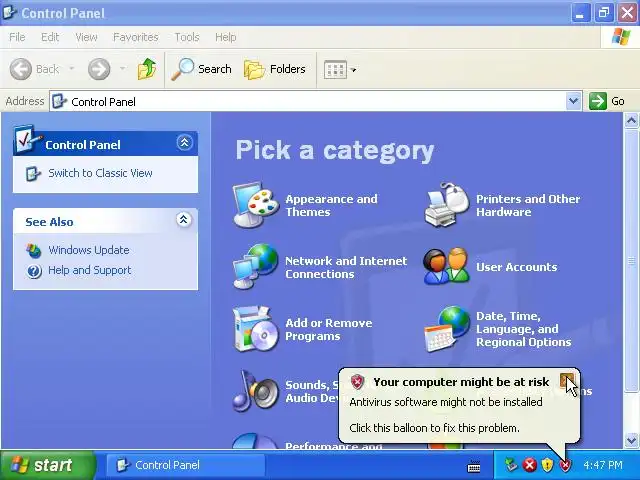The width and height of the screenshot is (640, 480).
Task: Click the Forward arrow button
Action: point(99,69)
